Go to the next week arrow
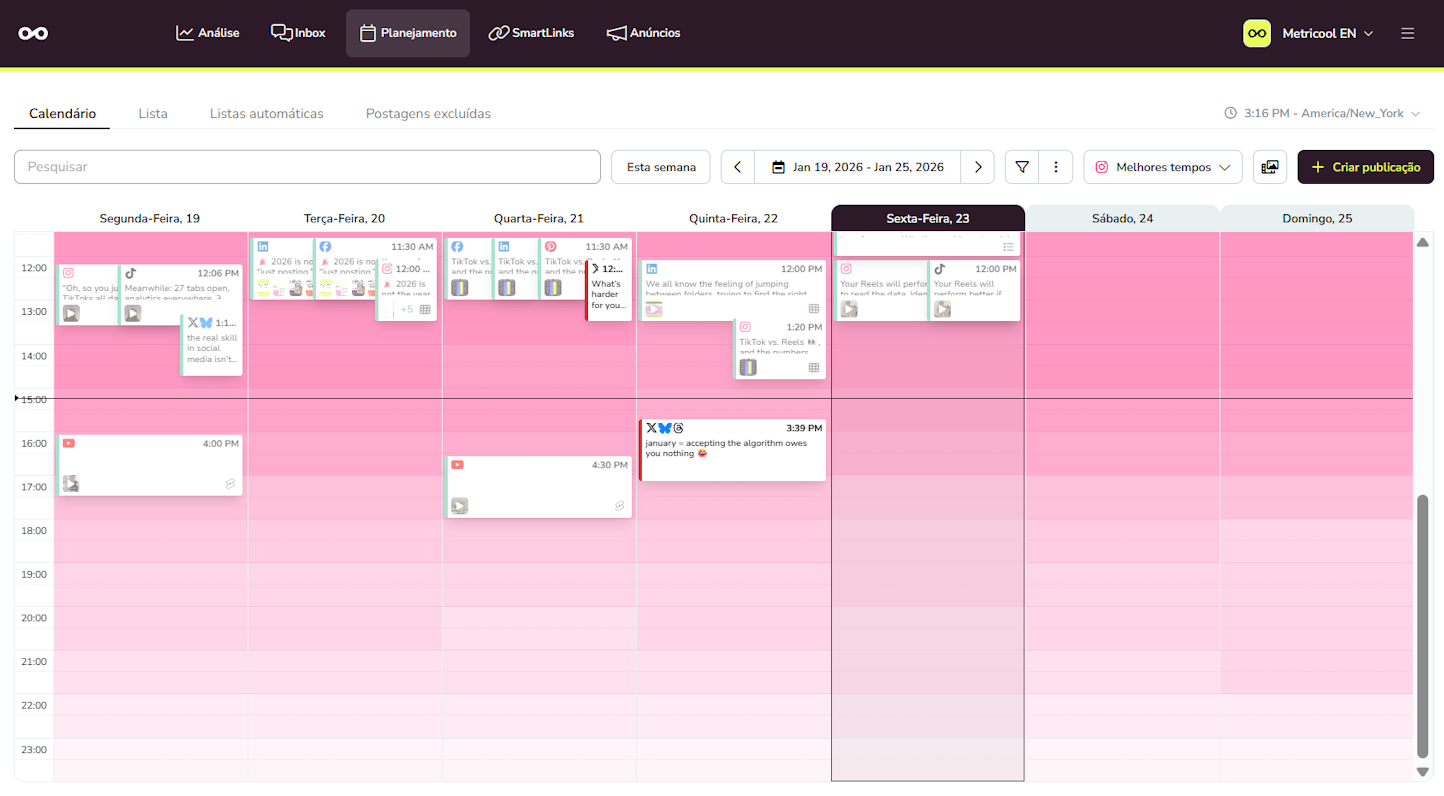 pos(978,167)
